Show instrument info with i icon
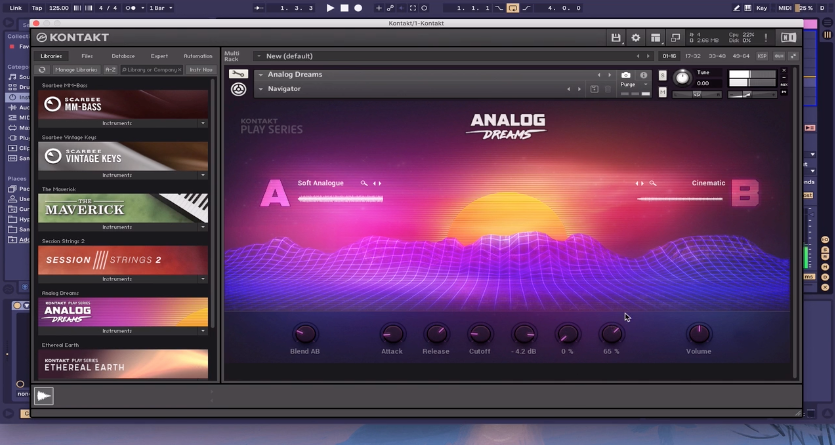This screenshot has width=835, height=445. click(643, 75)
